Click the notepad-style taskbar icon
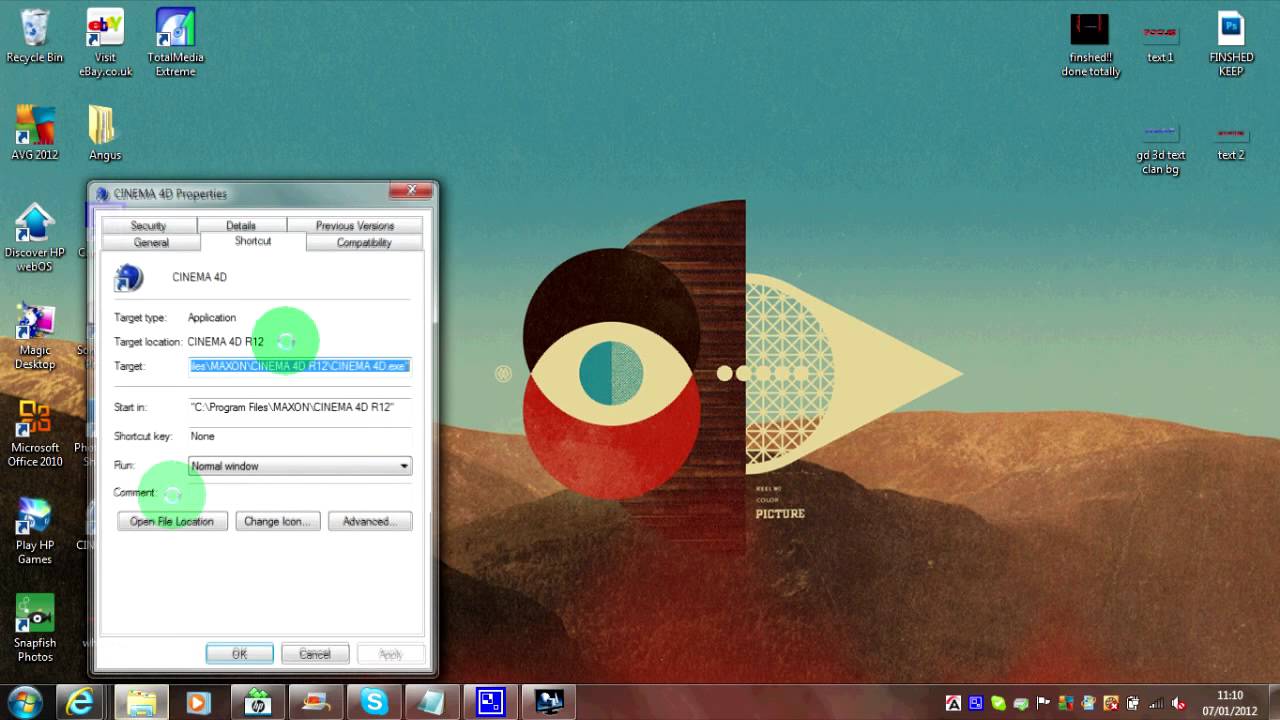The image size is (1280, 720). (432, 702)
